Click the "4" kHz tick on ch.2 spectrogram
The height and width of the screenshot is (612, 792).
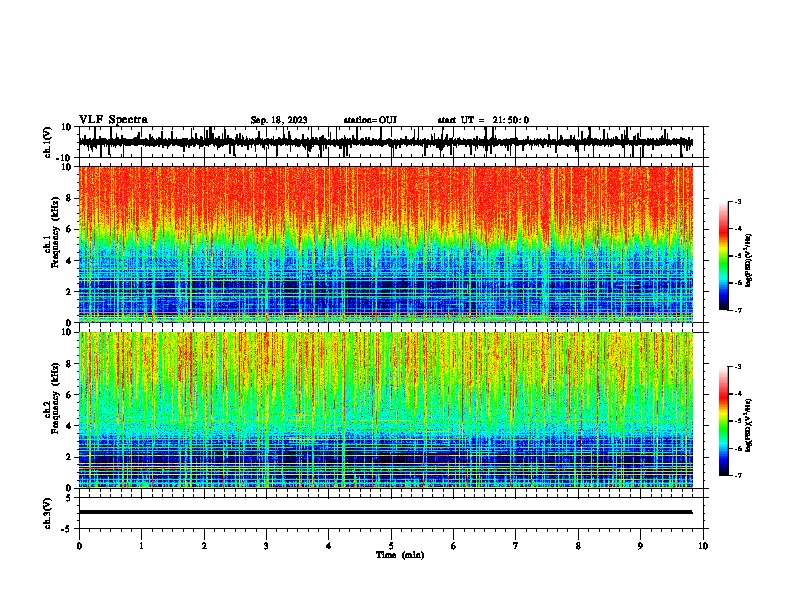pos(69,426)
